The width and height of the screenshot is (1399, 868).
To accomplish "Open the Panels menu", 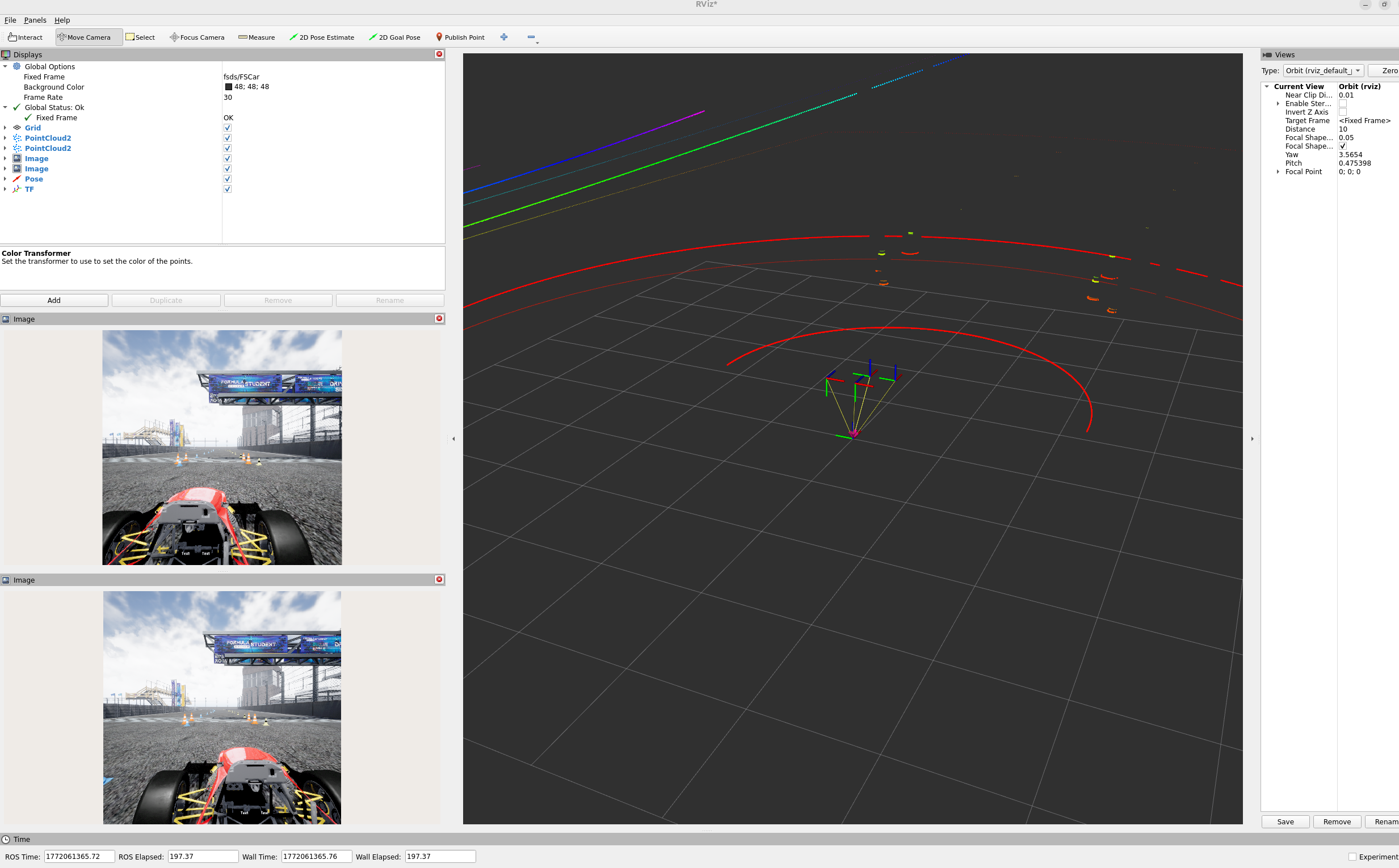I will coord(35,20).
